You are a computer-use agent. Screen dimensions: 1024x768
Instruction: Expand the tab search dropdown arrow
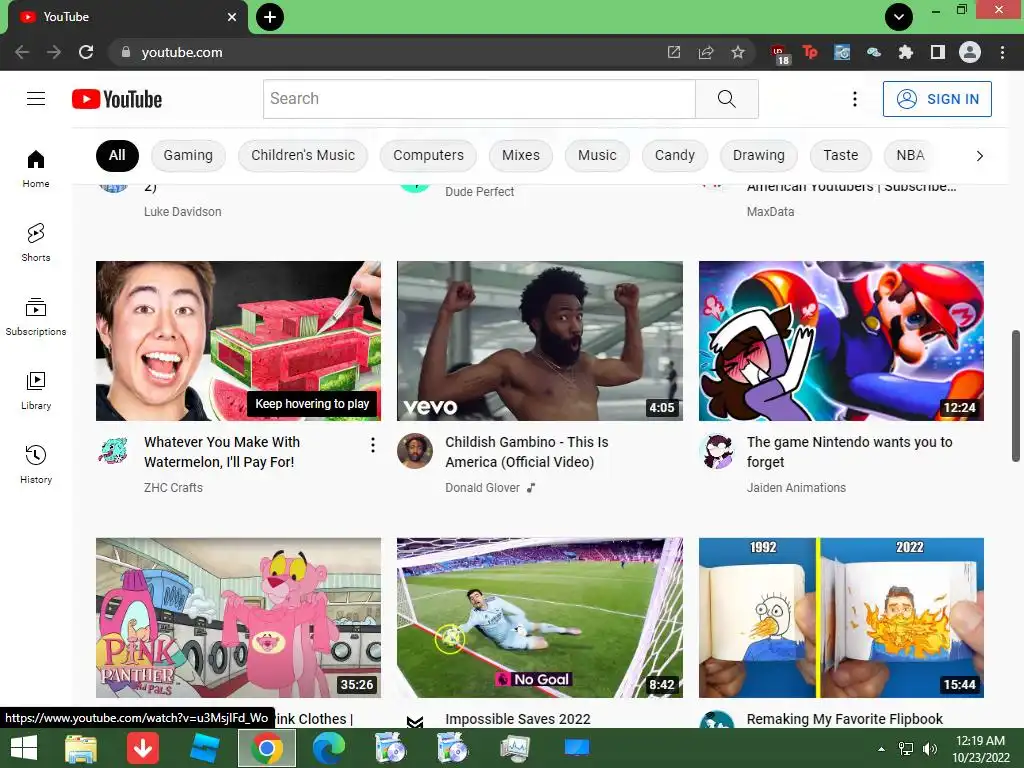[x=899, y=17]
